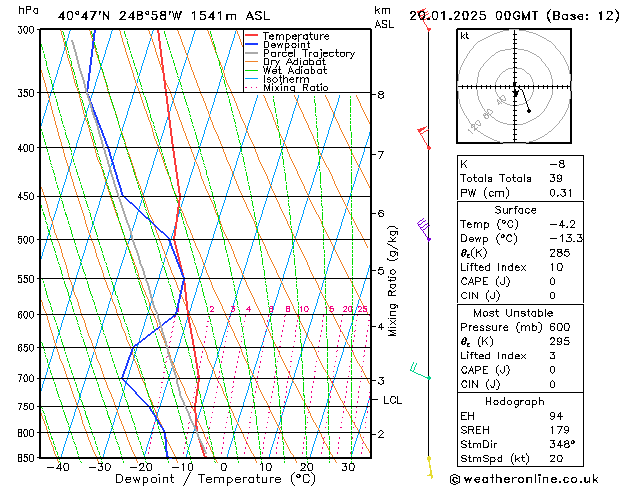This screenshot has width=629, height=486.
Task: Click the red wind barb at 300 hPa
Action: (x=425, y=20)
